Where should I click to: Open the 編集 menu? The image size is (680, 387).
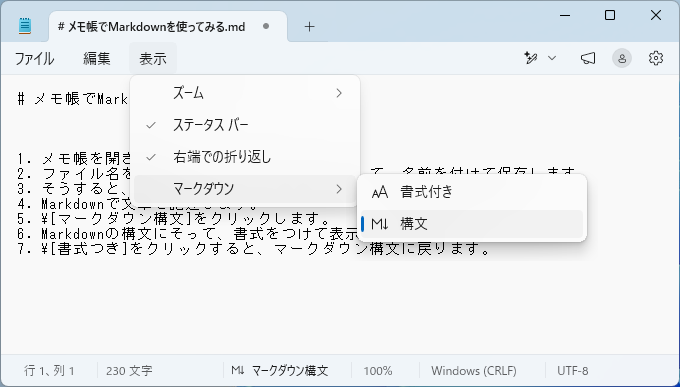point(97,59)
